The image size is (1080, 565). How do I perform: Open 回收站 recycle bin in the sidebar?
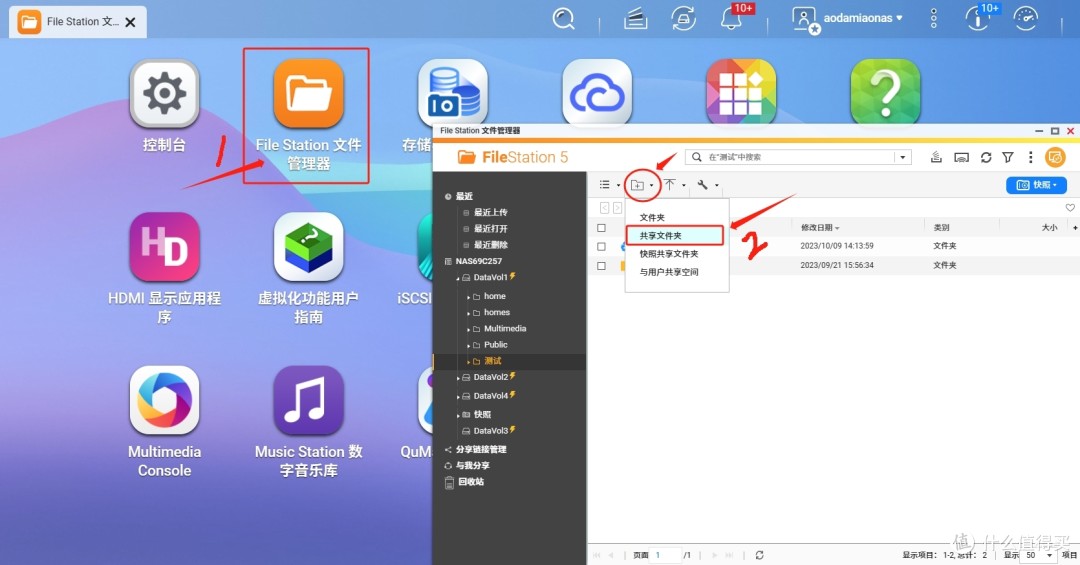tap(471, 482)
